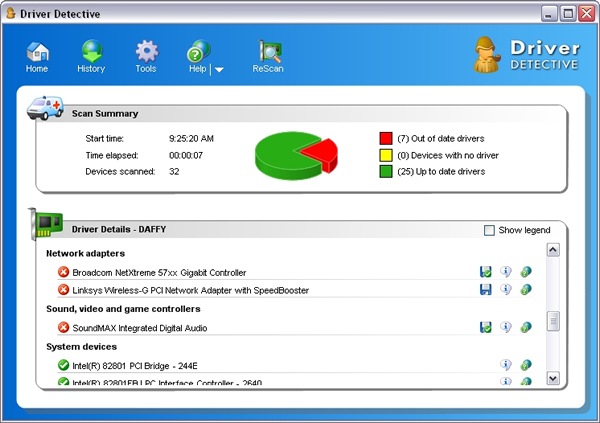This screenshot has height=423, width=600.
Task: Select SoundMAX Integrated Digital Audio row
Action: [x=295, y=328]
